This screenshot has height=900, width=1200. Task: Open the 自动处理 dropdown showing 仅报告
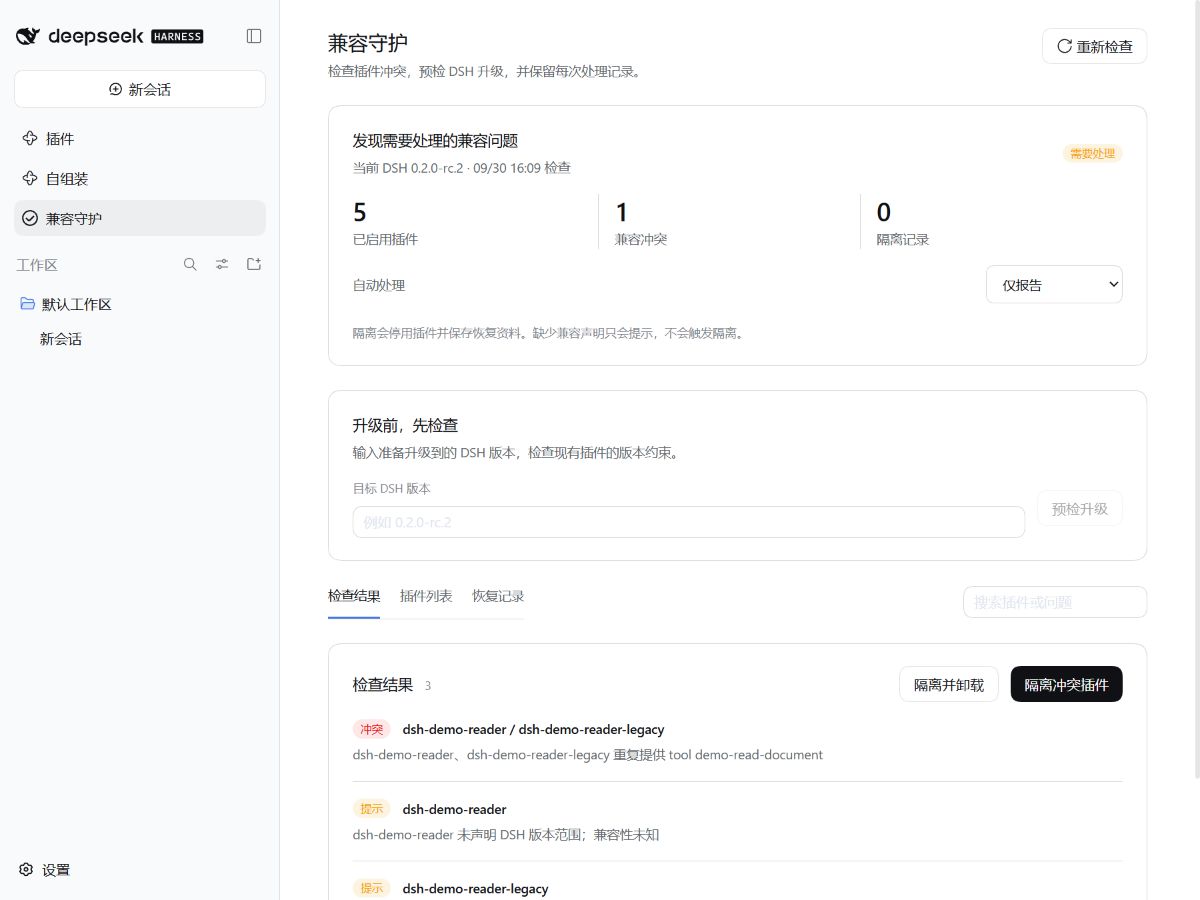pyautogui.click(x=1054, y=284)
